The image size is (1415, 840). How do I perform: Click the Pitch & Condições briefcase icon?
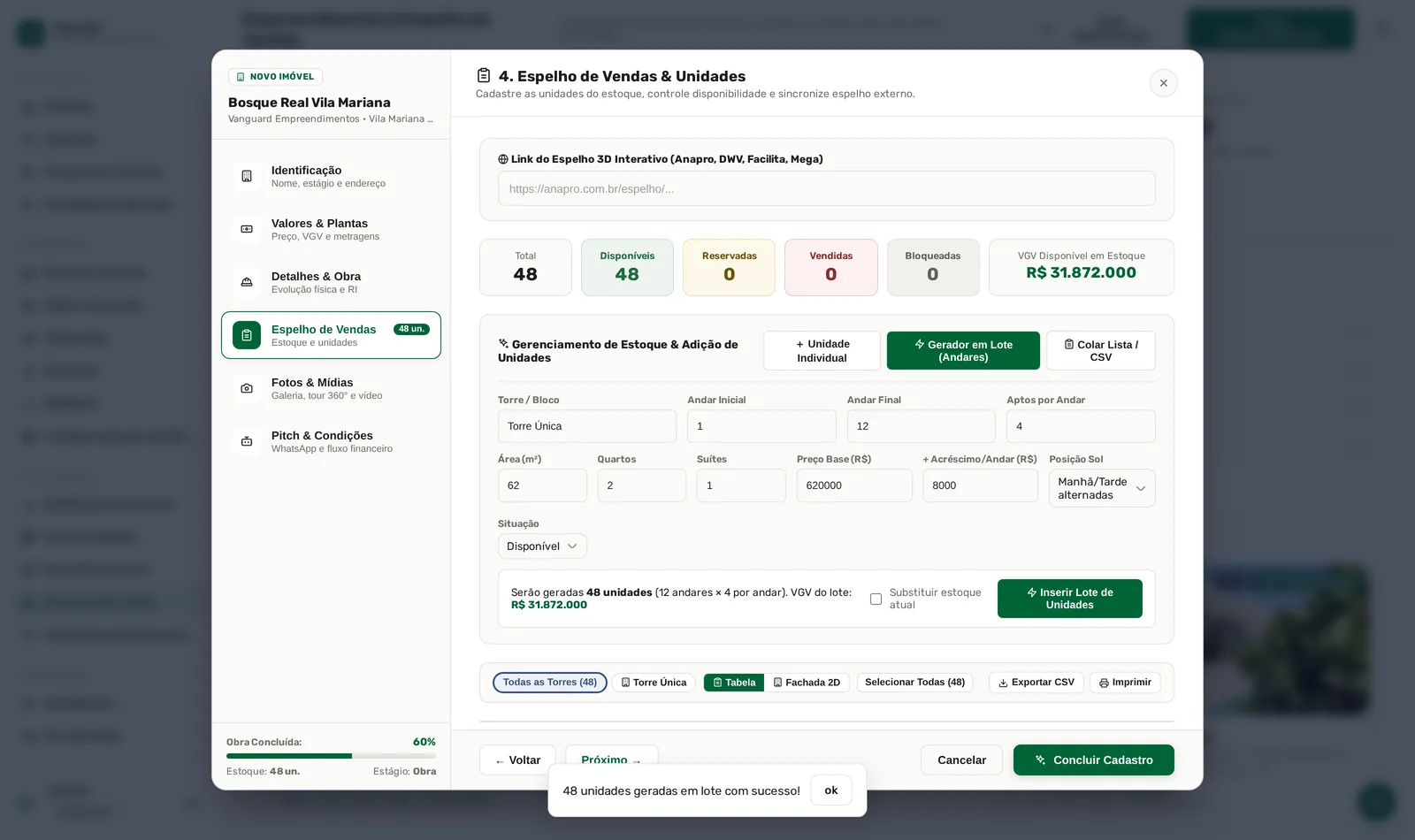click(x=247, y=441)
